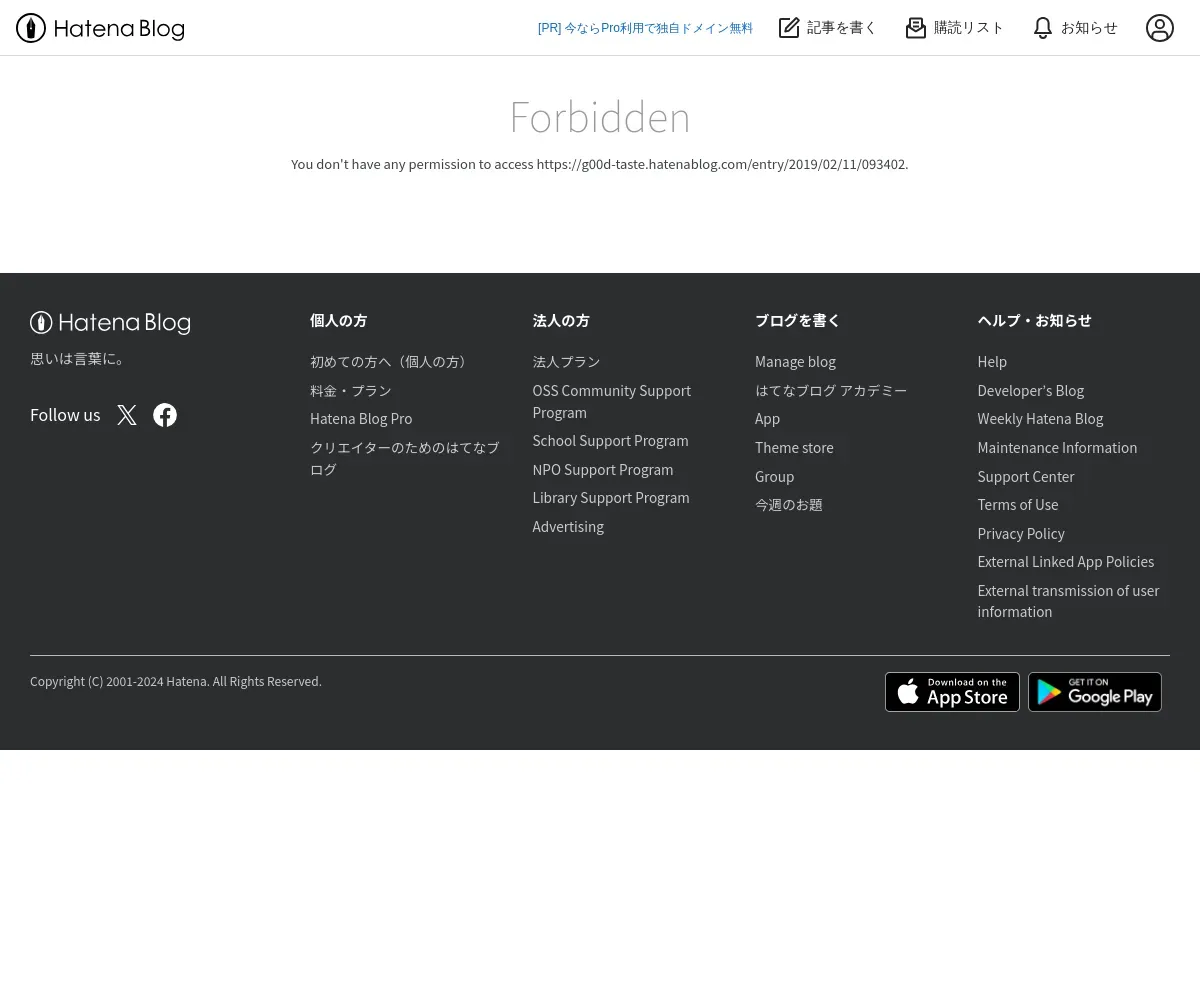This screenshot has width=1200, height=1000.
Task: Open the Theme store link
Action: 794,448
